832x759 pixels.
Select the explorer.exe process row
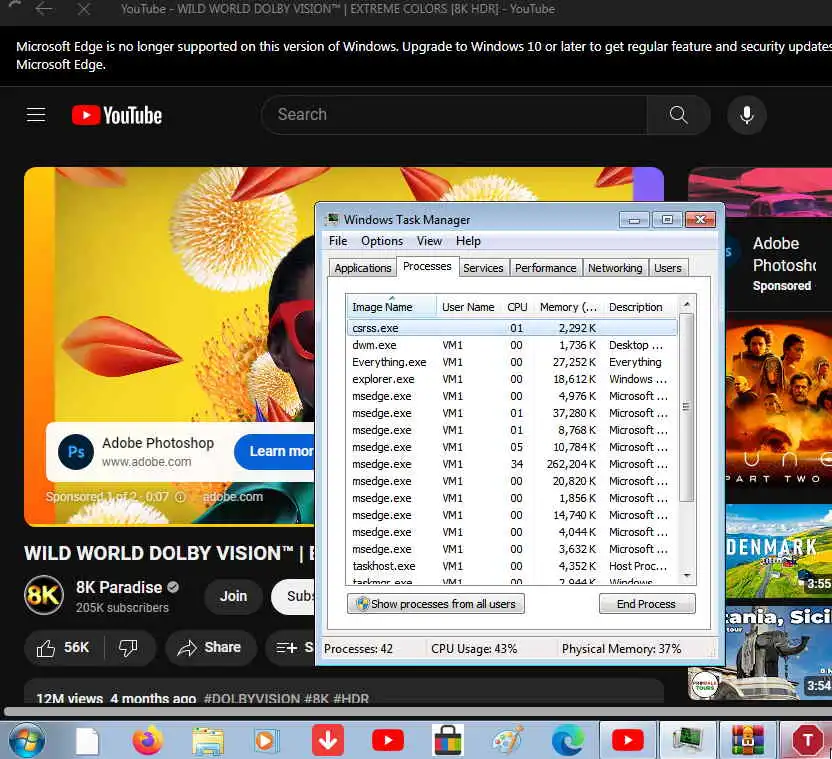point(512,379)
